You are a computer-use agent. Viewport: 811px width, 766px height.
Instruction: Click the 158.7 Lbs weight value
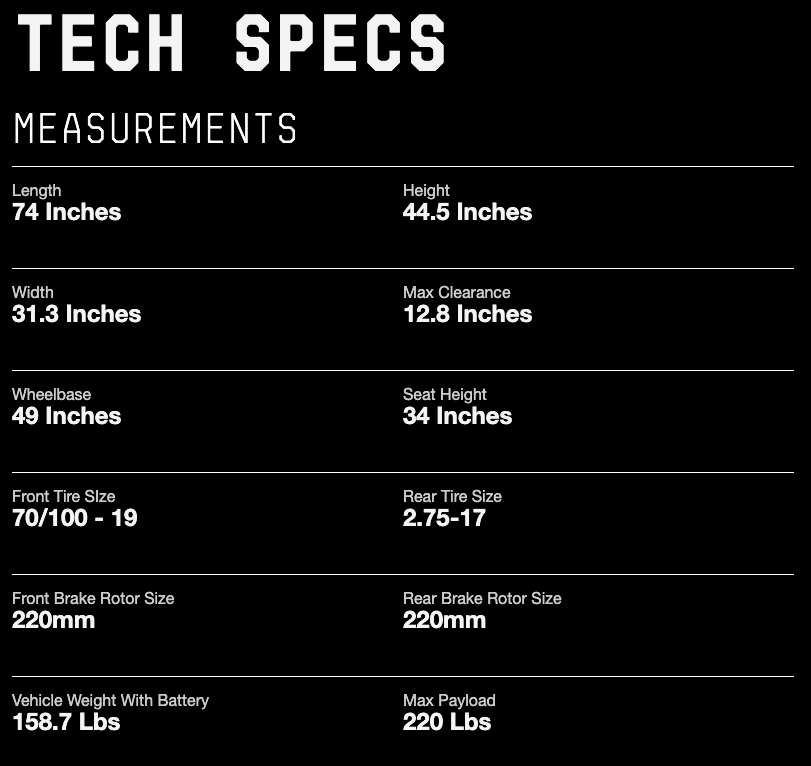click(x=66, y=722)
